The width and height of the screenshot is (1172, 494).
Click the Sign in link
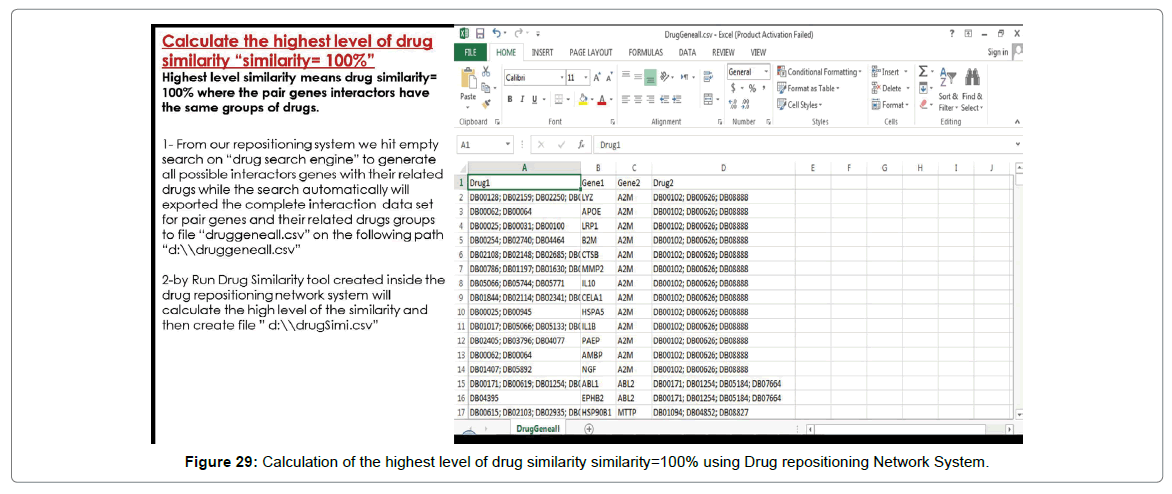pyautogui.click(x=997, y=52)
